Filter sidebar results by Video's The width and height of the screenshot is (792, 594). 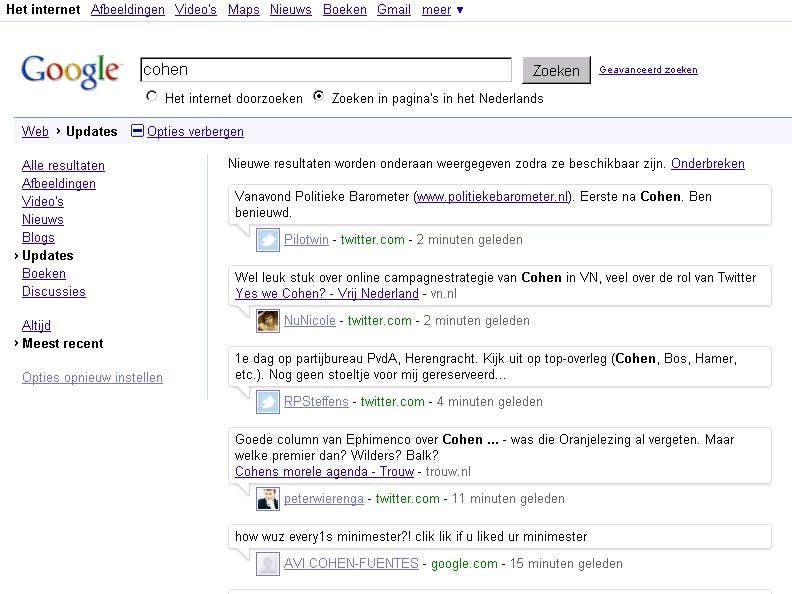coord(43,202)
